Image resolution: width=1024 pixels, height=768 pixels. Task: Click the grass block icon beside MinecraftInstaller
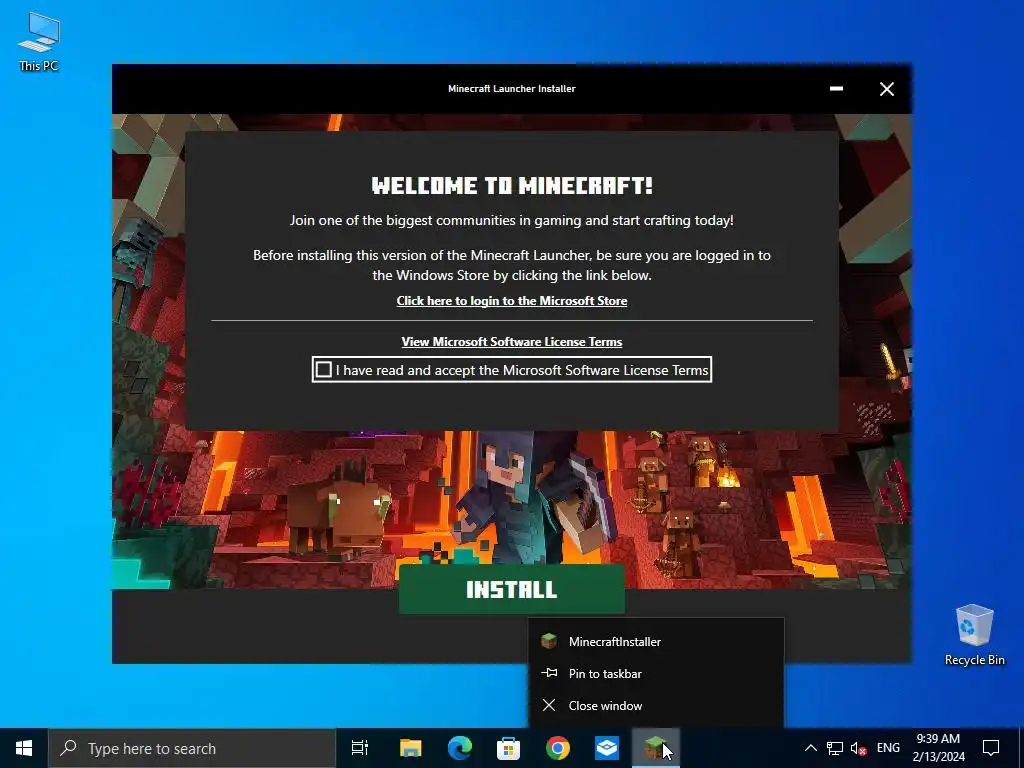coord(549,641)
